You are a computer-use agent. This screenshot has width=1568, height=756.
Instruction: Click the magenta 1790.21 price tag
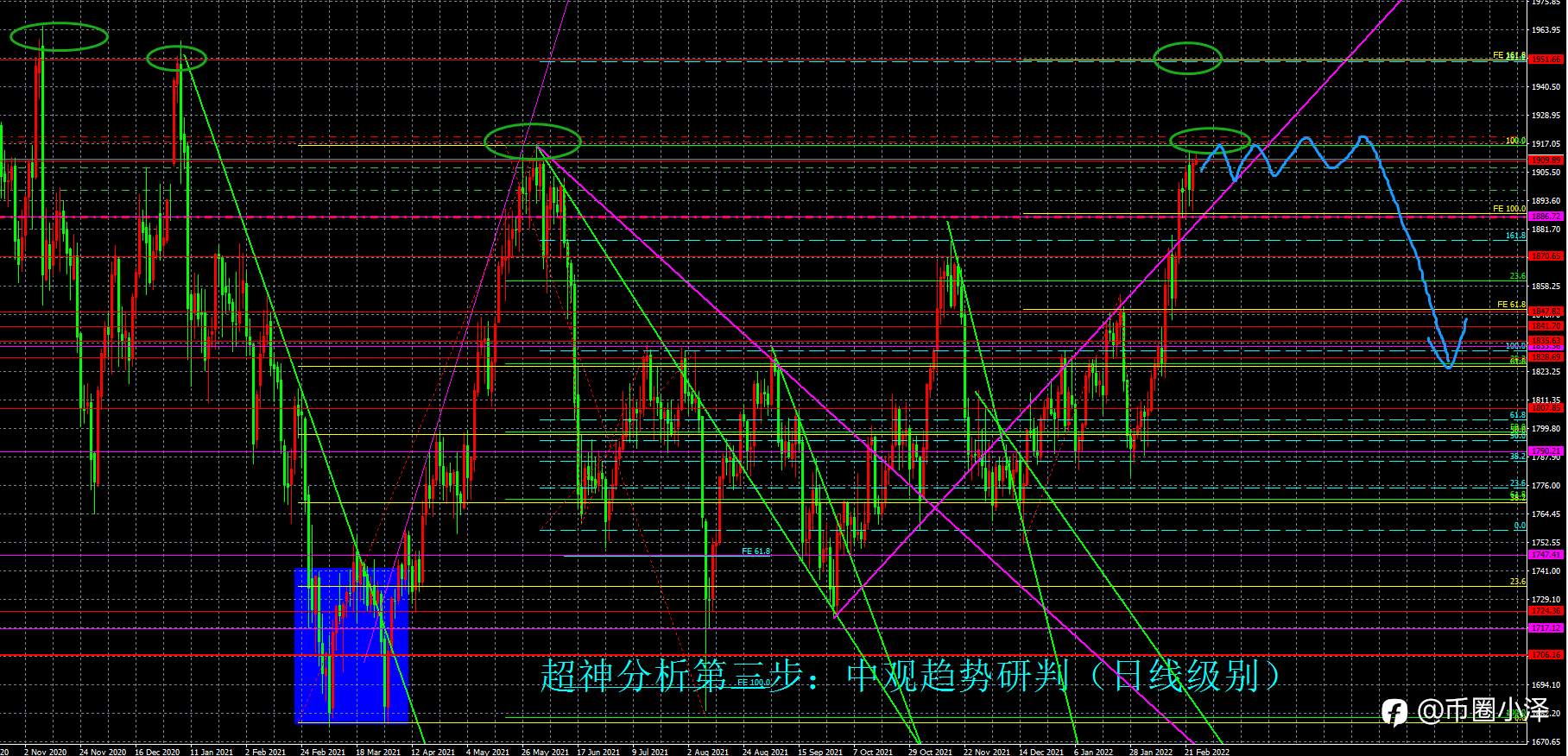click(1546, 451)
